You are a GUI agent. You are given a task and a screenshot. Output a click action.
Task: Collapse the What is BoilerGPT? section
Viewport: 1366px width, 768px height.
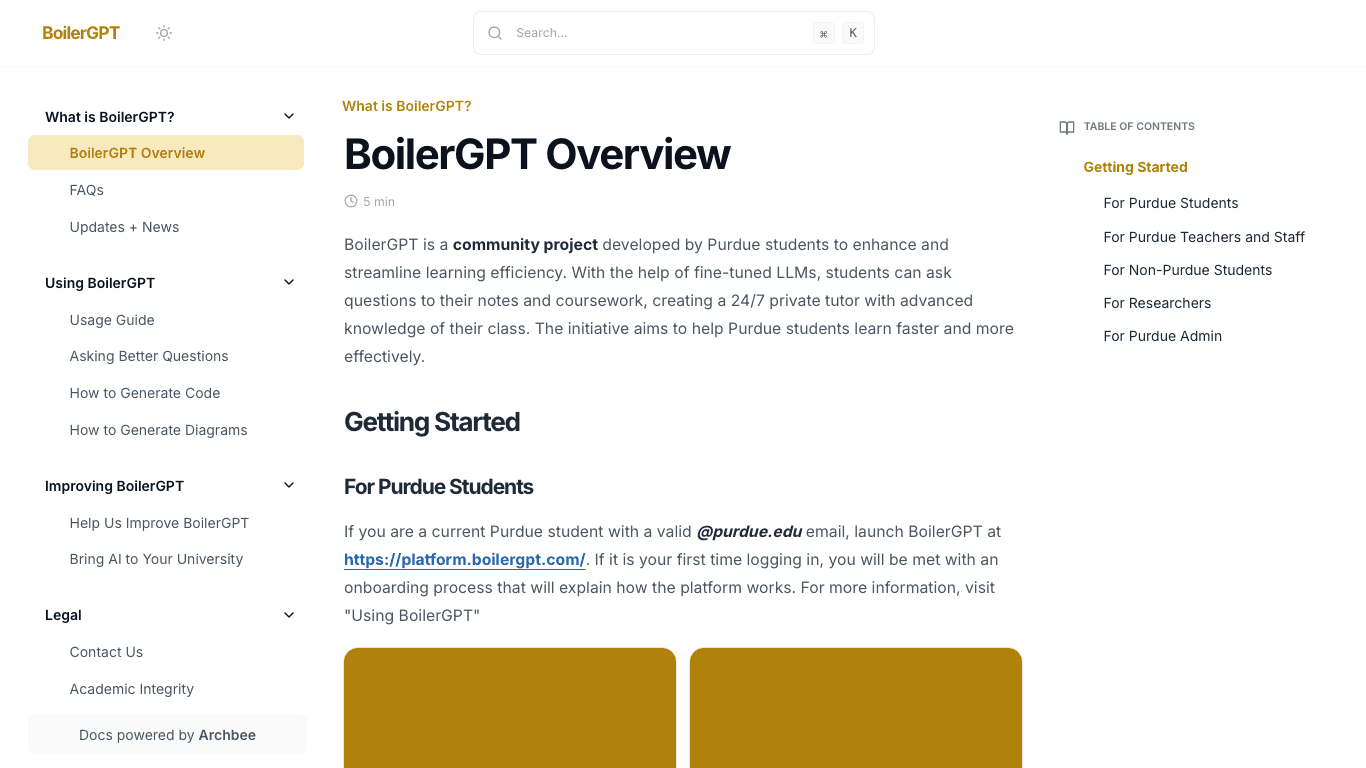(x=288, y=115)
